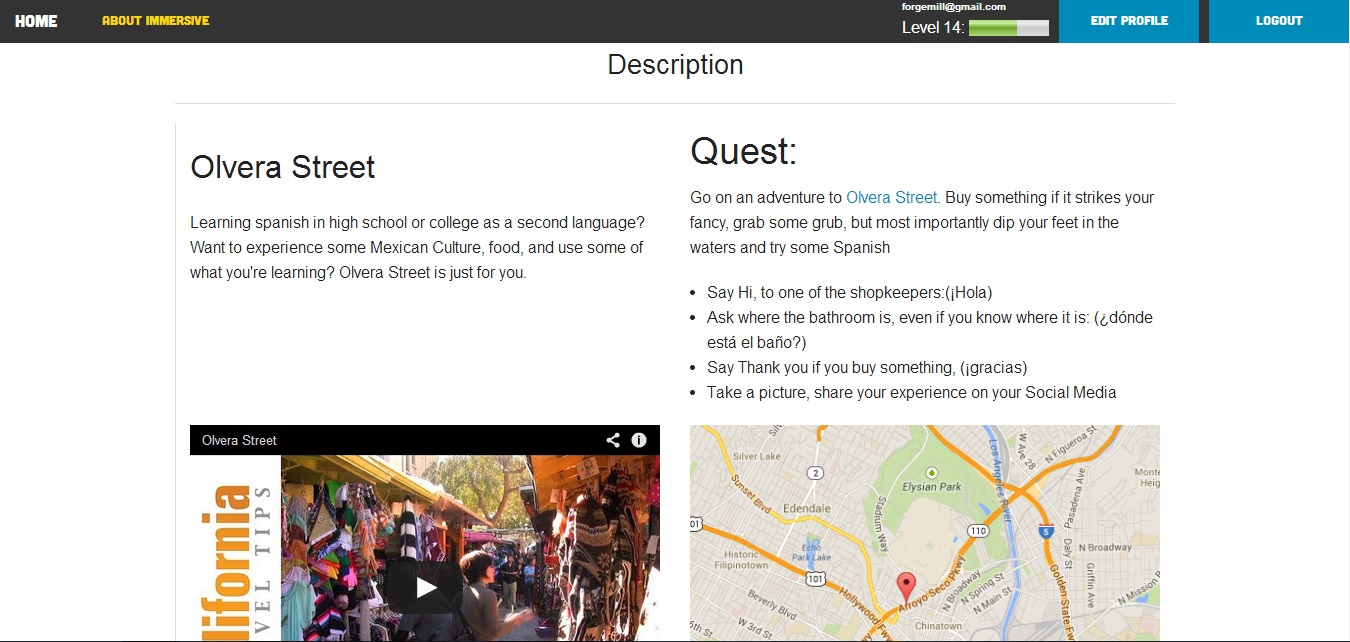The width and height of the screenshot is (1350, 642).
Task: Play the Olvera Street video
Action: (425, 588)
